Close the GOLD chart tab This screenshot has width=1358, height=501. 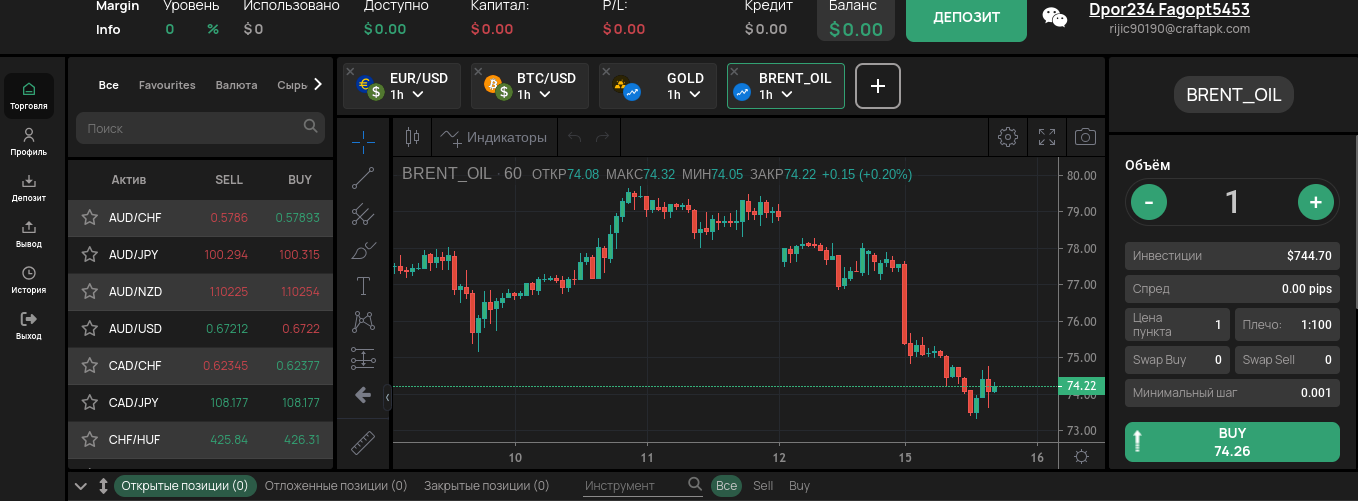point(607,71)
